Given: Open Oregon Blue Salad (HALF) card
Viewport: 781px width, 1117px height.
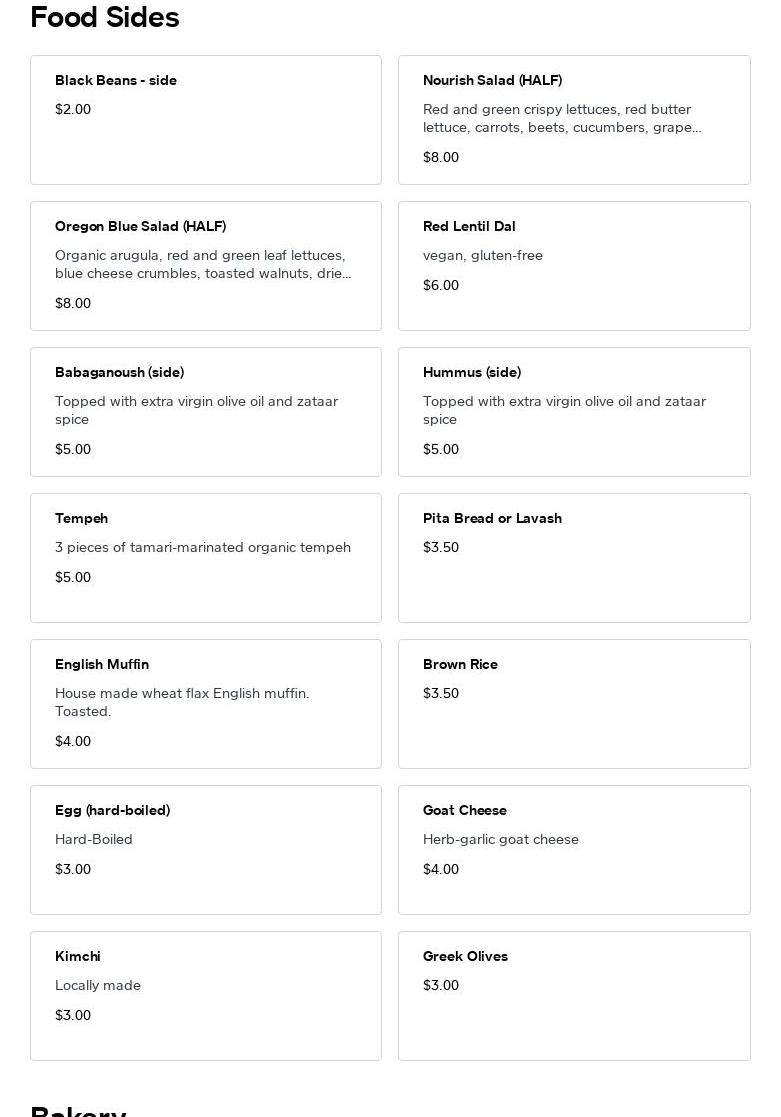Looking at the screenshot, I should (x=206, y=266).
